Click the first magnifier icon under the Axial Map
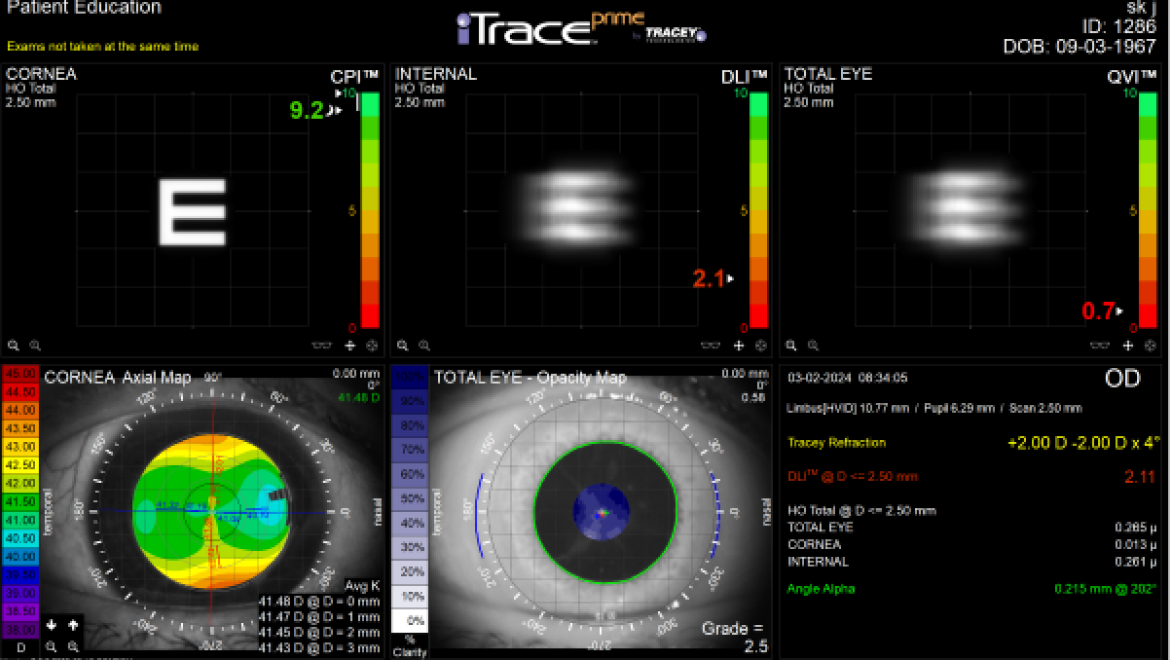The height and width of the screenshot is (660, 1170). pos(51,647)
